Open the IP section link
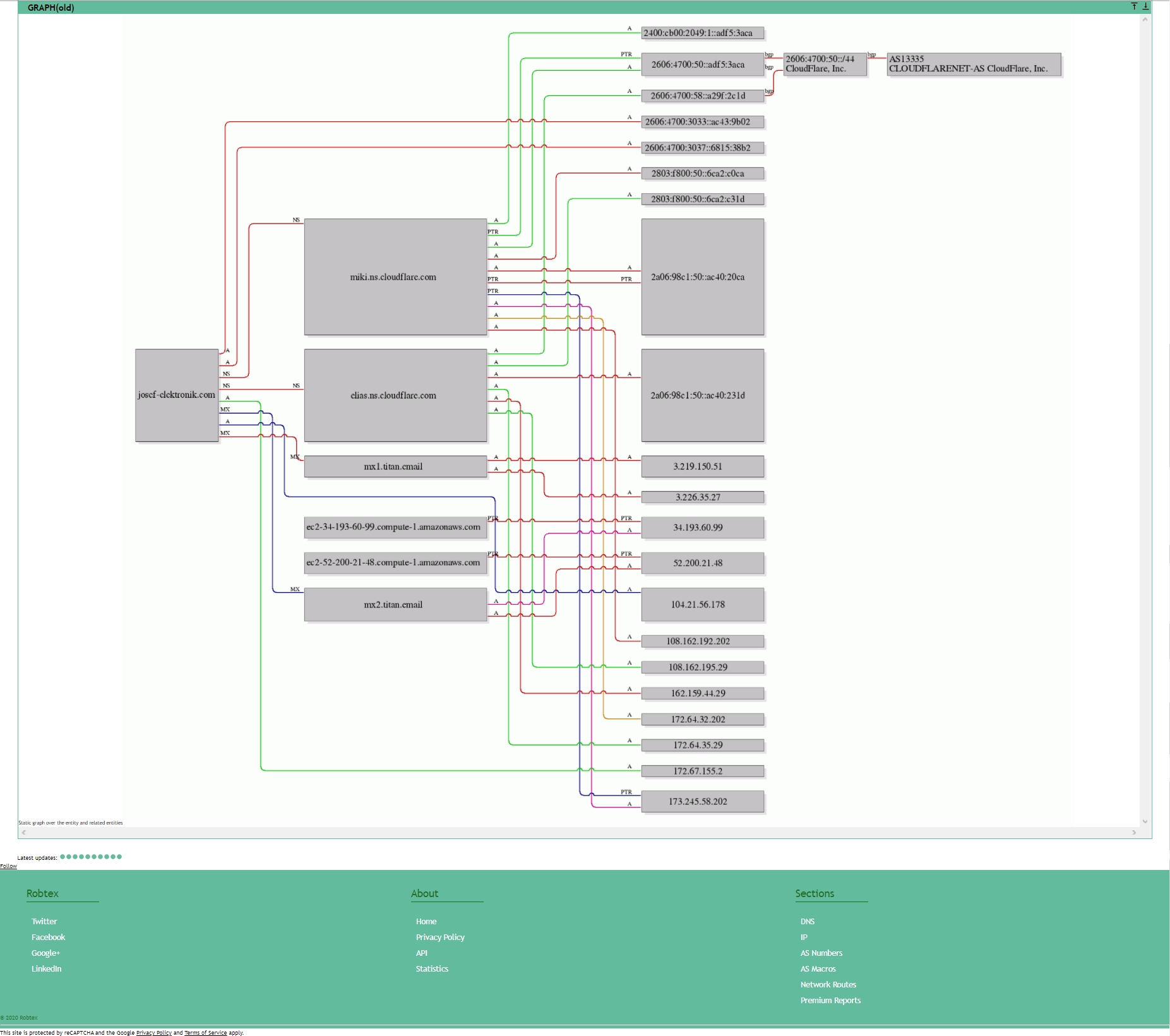 (x=804, y=938)
